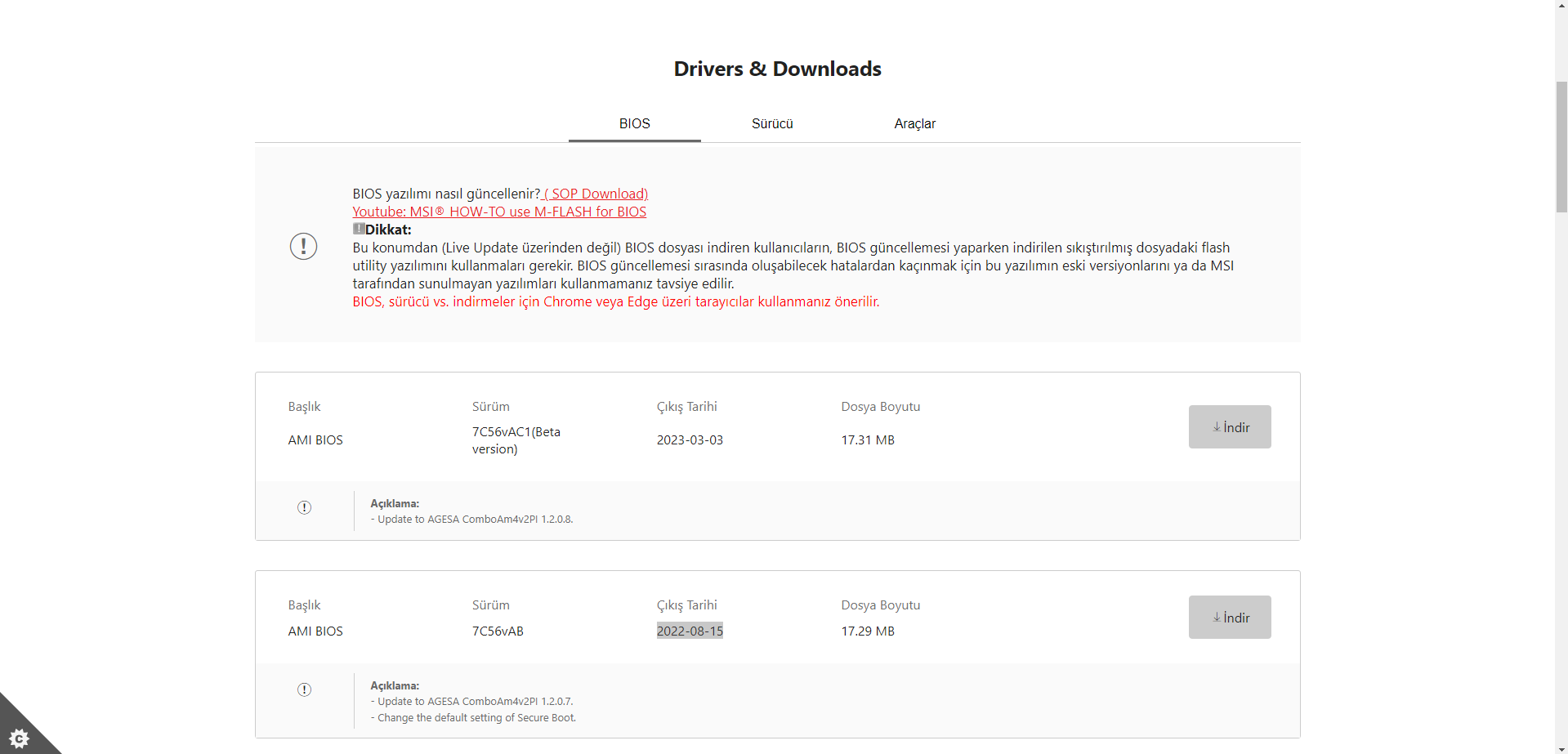The image size is (1568, 754).
Task: Click the red Chrome veya Edge browser recommendation
Action: click(x=616, y=301)
